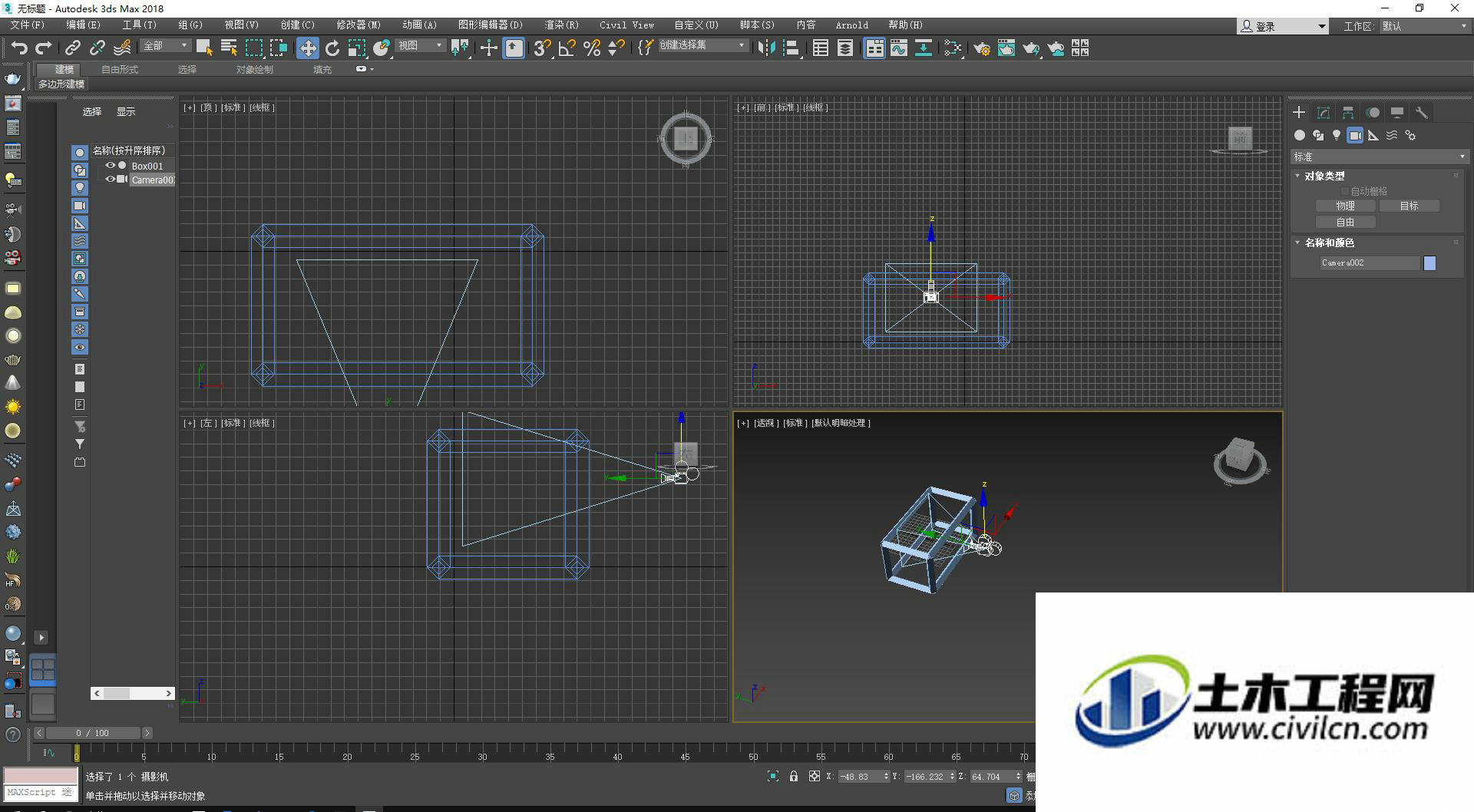Activate the Select and Move tool
This screenshot has height=812, width=1474.
307,48
